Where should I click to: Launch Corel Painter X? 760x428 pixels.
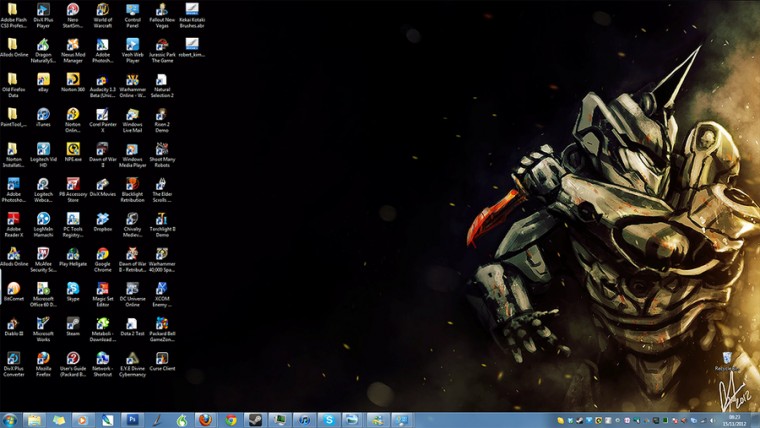click(x=103, y=120)
